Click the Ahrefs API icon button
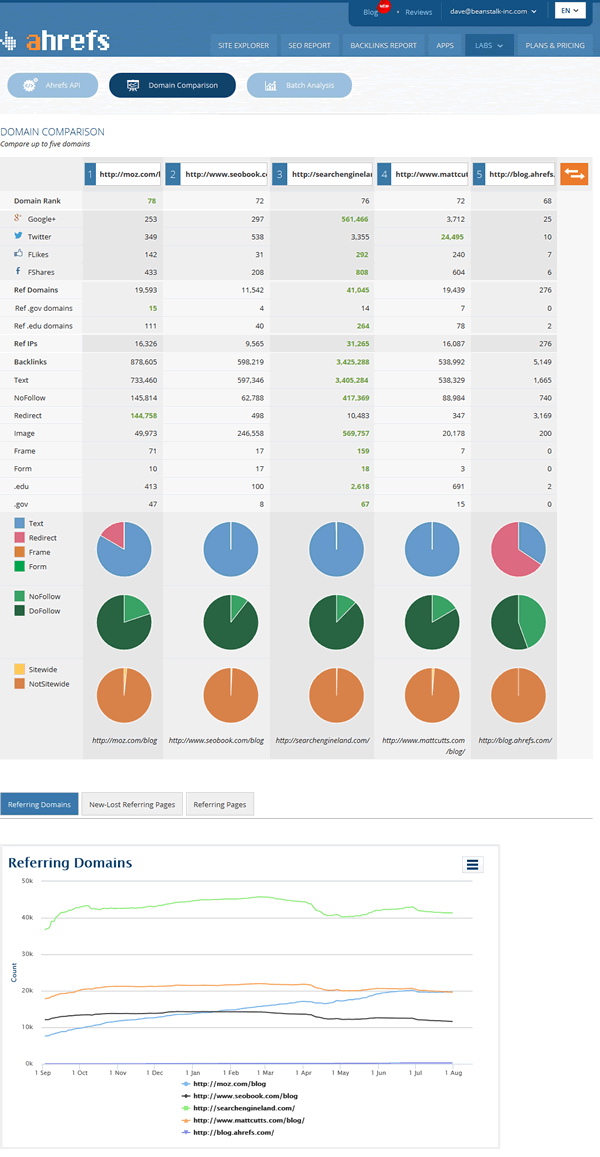The width and height of the screenshot is (600, 1157). click(x=52, y=86)
